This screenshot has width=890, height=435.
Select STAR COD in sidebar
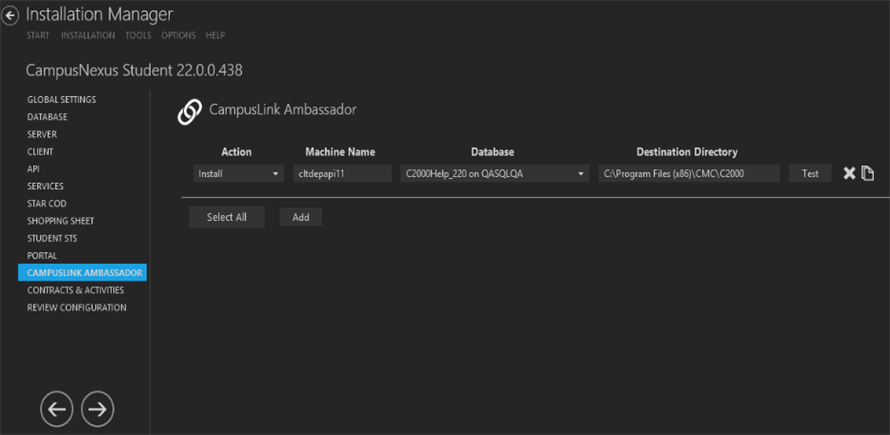point(47,203)
